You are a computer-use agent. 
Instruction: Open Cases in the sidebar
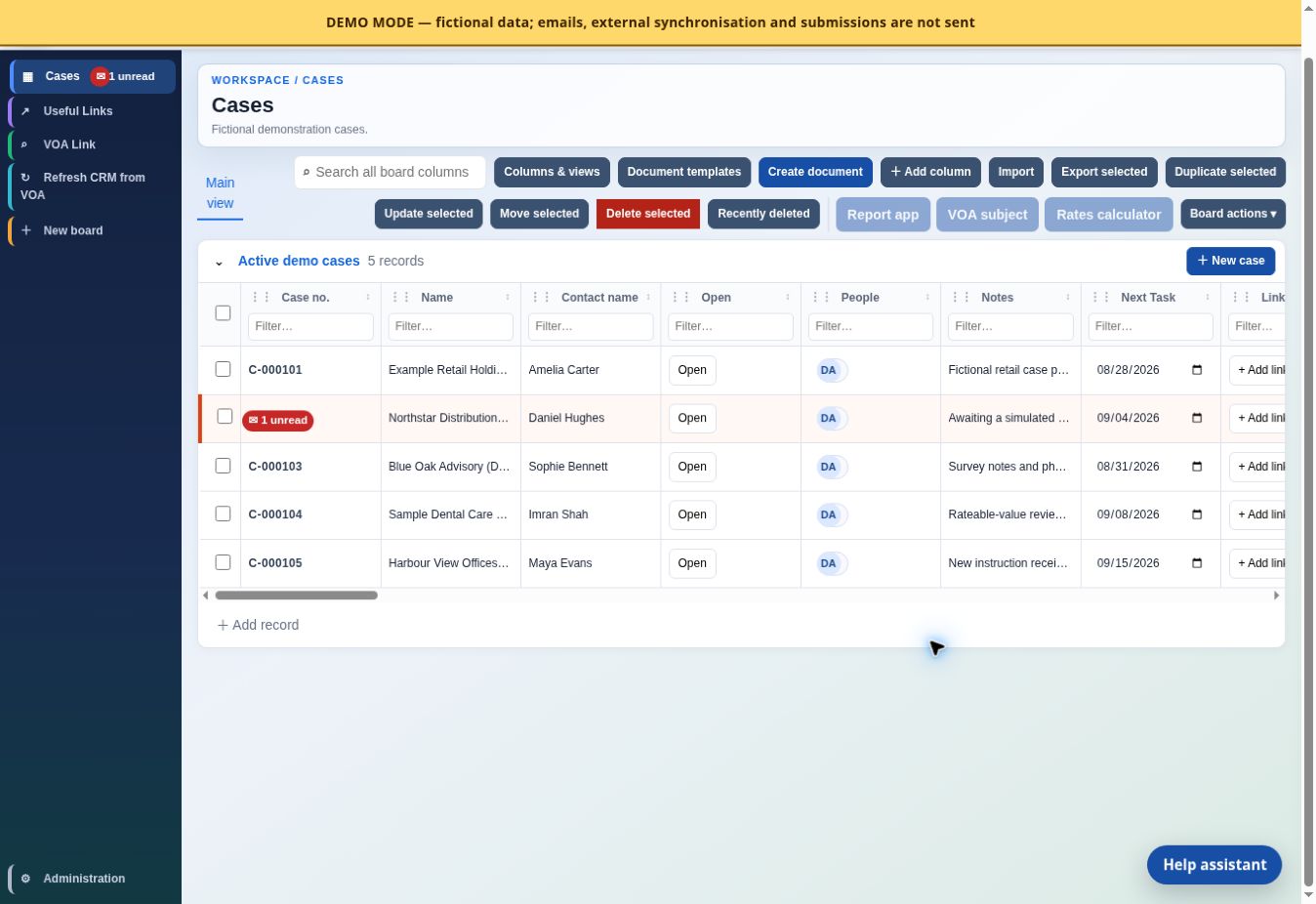click(x=93, y=76)
